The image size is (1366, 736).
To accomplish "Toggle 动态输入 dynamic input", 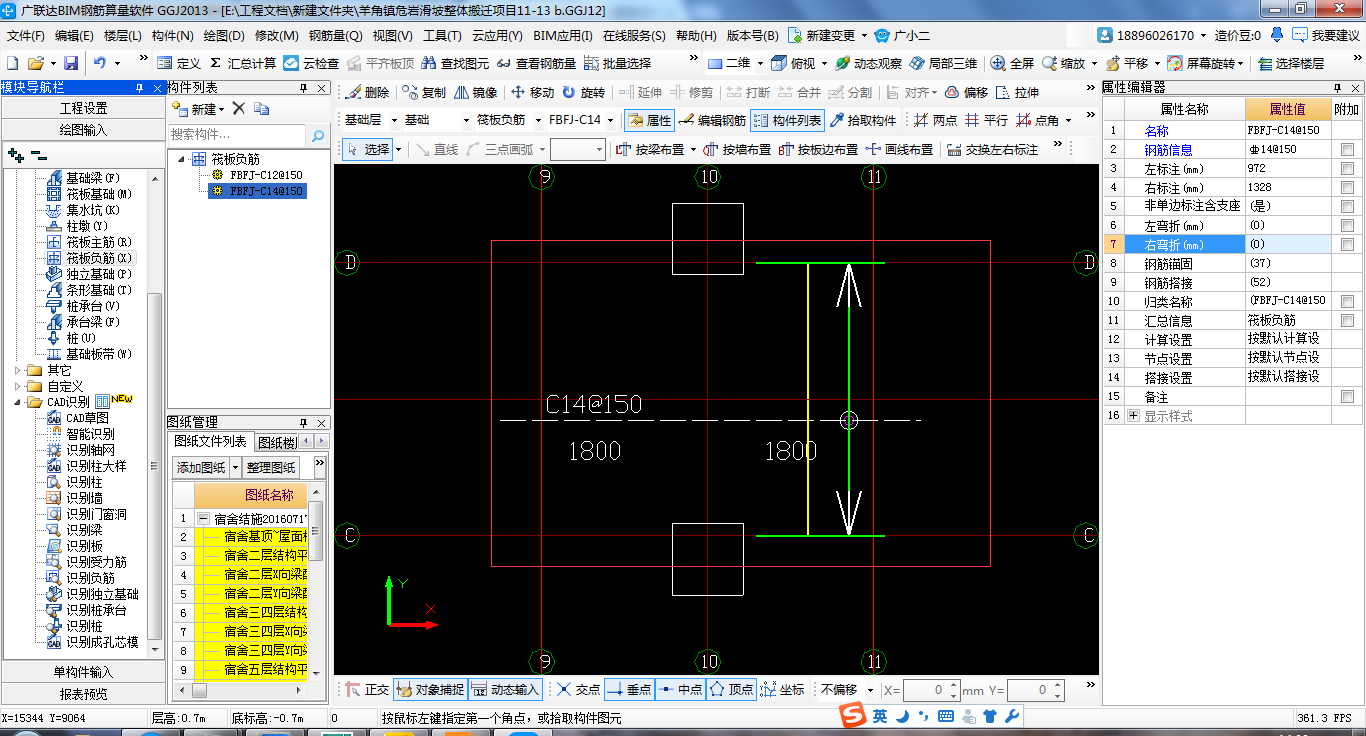I will pos(506,689).
